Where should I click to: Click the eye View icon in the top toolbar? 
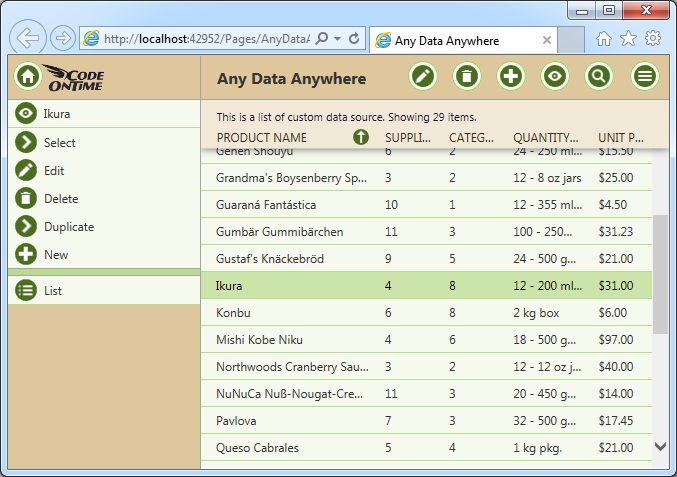pos(555,76)
